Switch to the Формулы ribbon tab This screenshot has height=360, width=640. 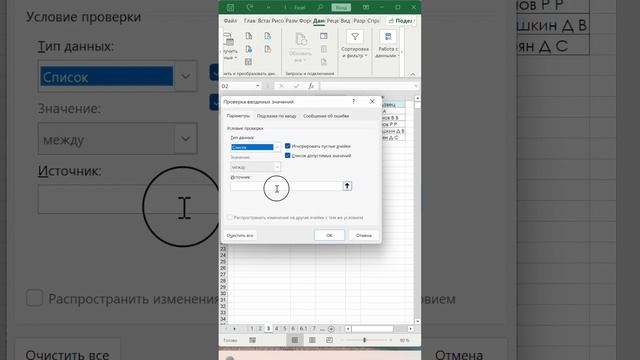click(x=305, y=20)
